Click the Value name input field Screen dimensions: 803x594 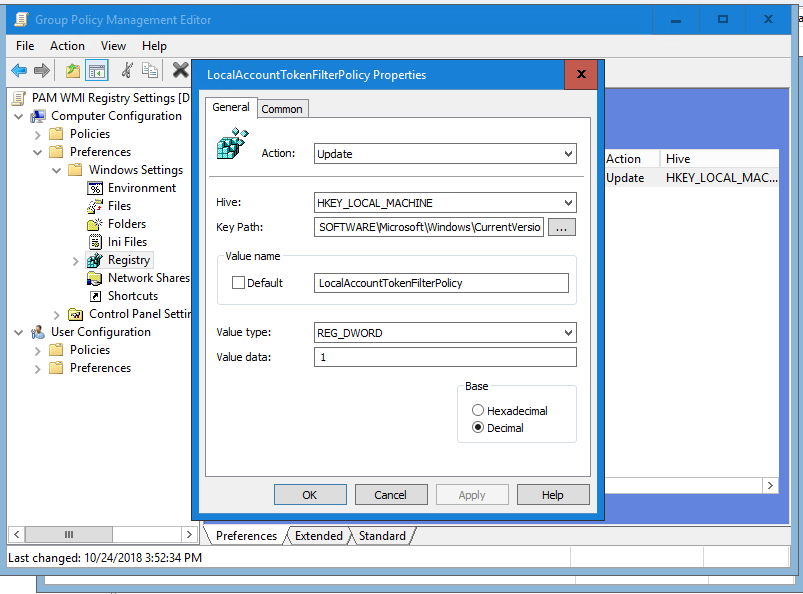(x=441, y=283)
